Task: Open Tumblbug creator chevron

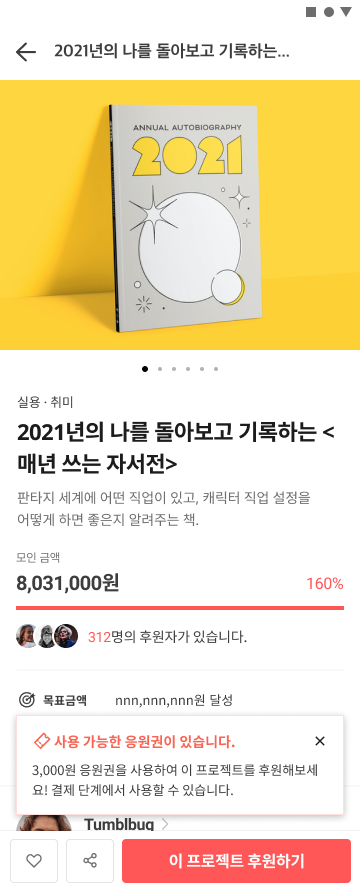Action: 165,824
